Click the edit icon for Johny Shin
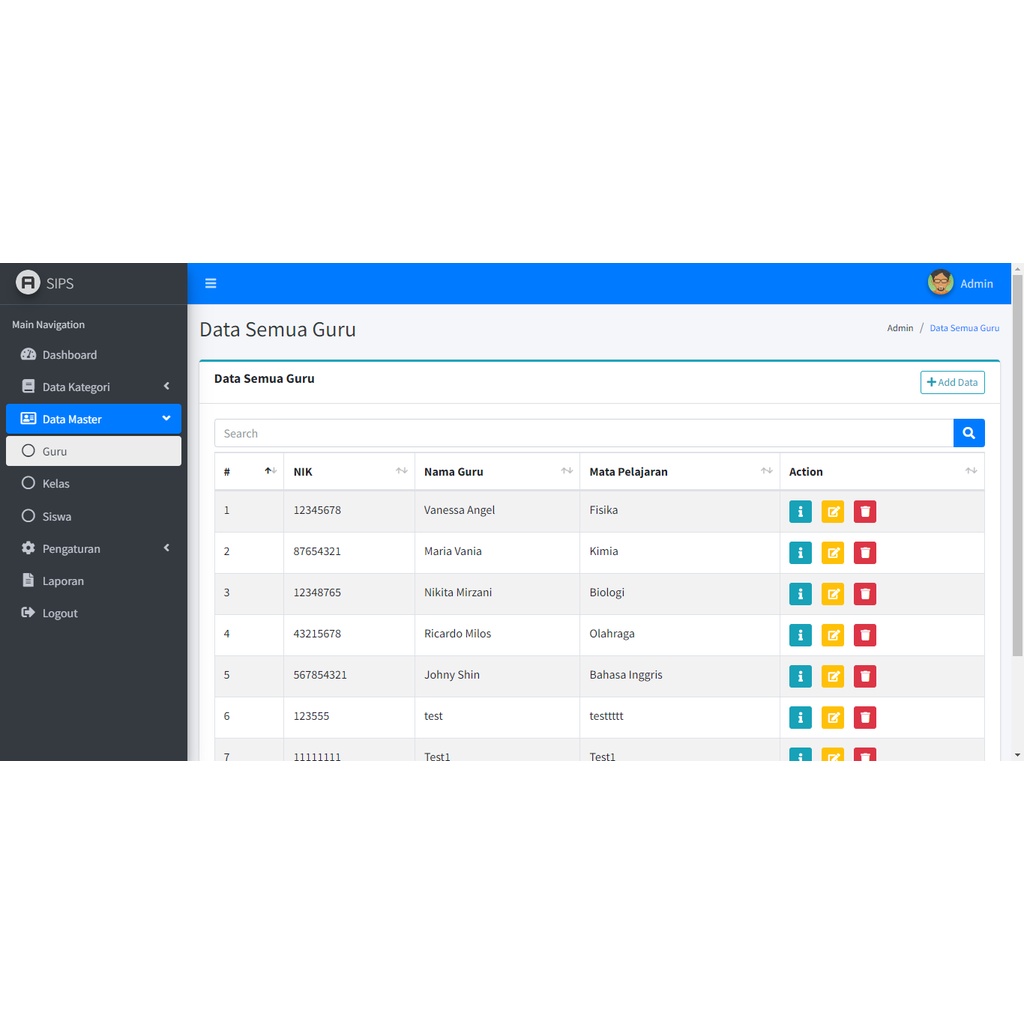This screenshot has width=1024, height=1024. click(832, 676)
